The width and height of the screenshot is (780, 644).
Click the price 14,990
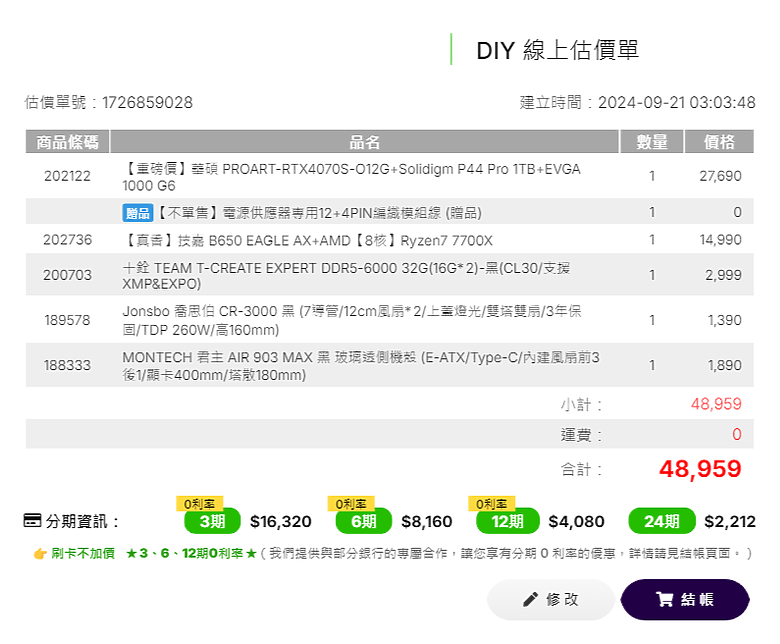(720, 240)
